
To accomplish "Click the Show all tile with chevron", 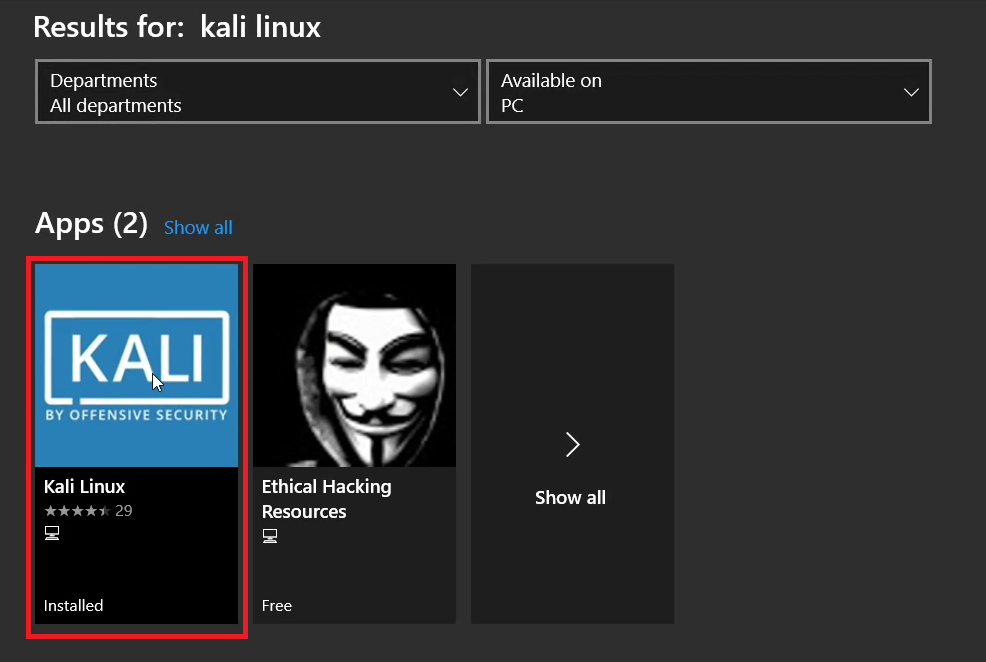I will pyautogui.click(x=572, y=444).
